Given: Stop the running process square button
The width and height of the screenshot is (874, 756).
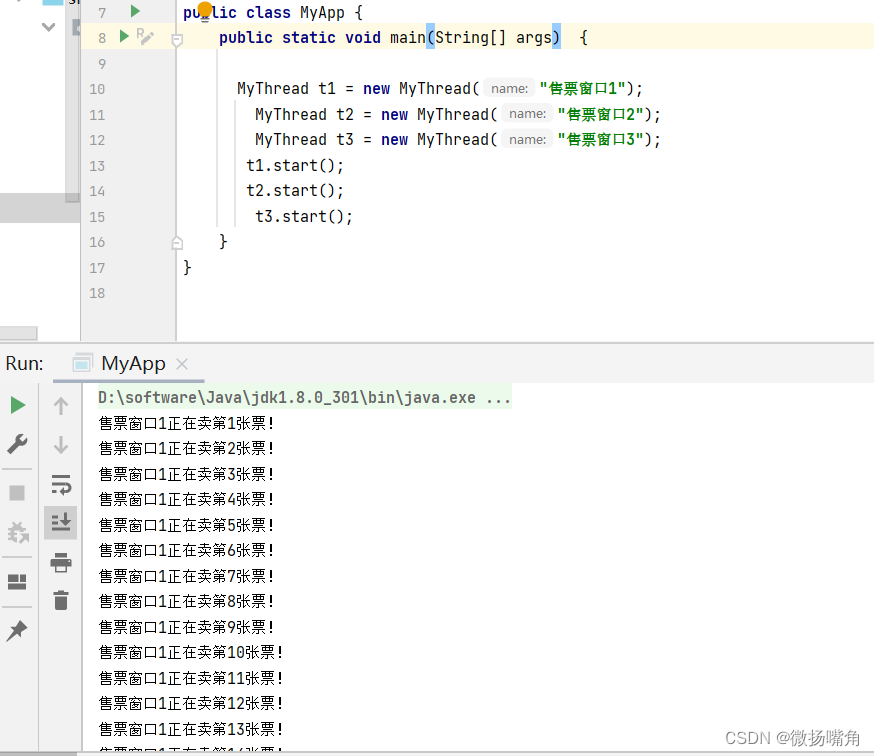Looking at the screenshot, I should pos(17,493).
